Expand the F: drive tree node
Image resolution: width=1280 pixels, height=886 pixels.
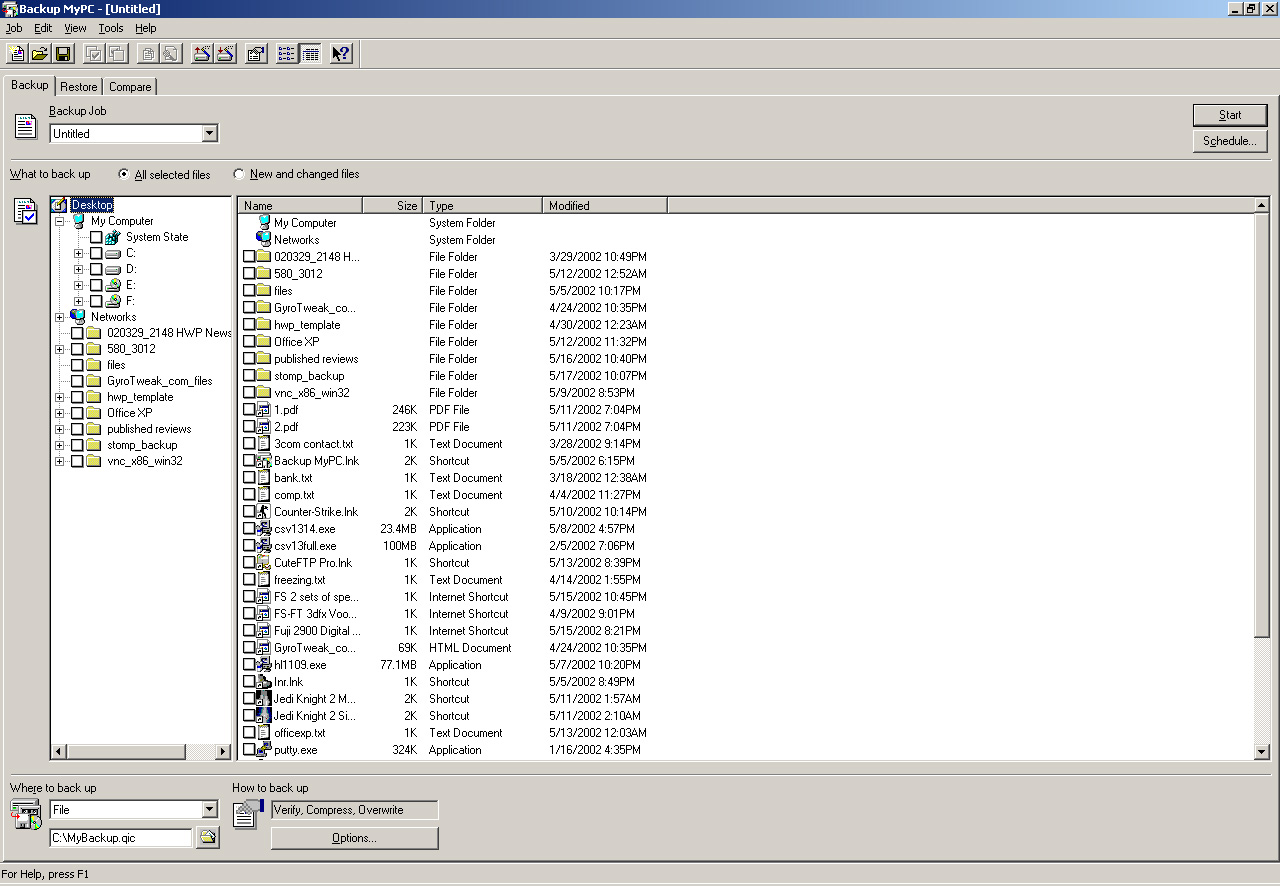tap(79, 301)
